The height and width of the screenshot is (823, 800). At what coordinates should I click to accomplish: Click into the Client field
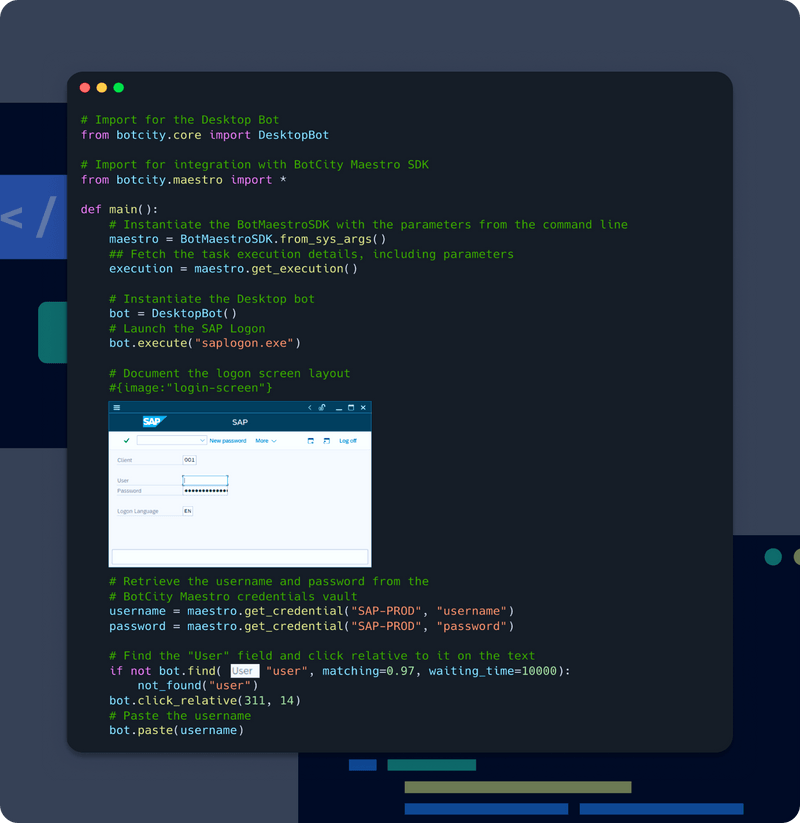click(189, 460)
